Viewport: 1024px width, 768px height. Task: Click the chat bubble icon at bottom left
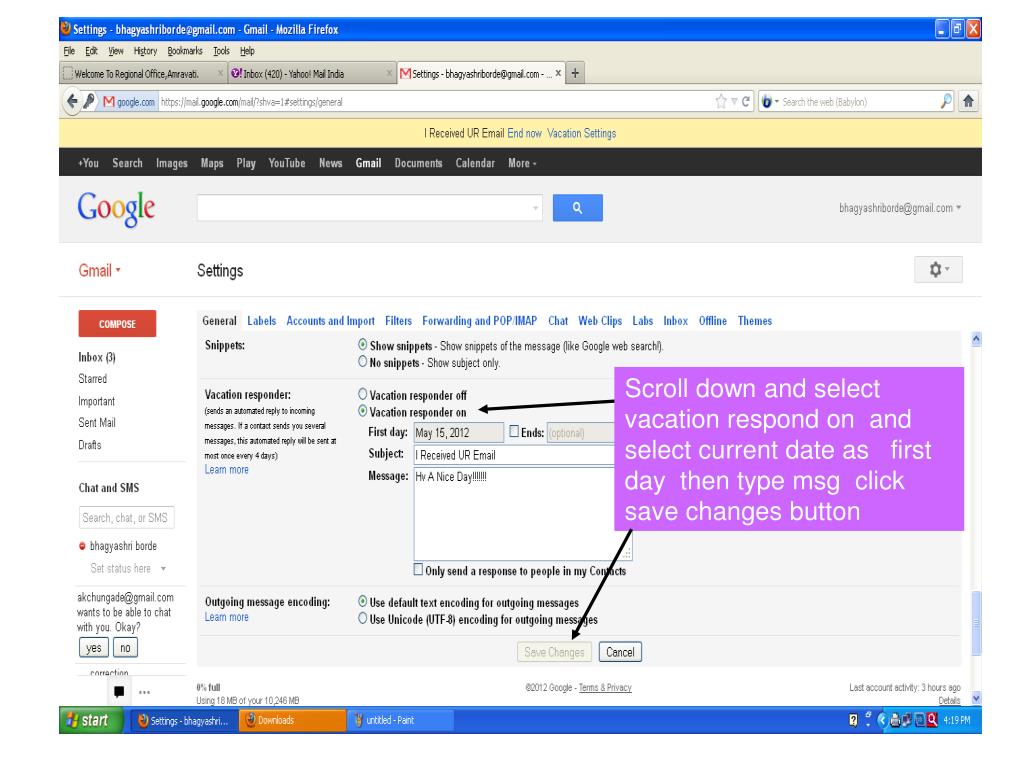coord(119,692)
